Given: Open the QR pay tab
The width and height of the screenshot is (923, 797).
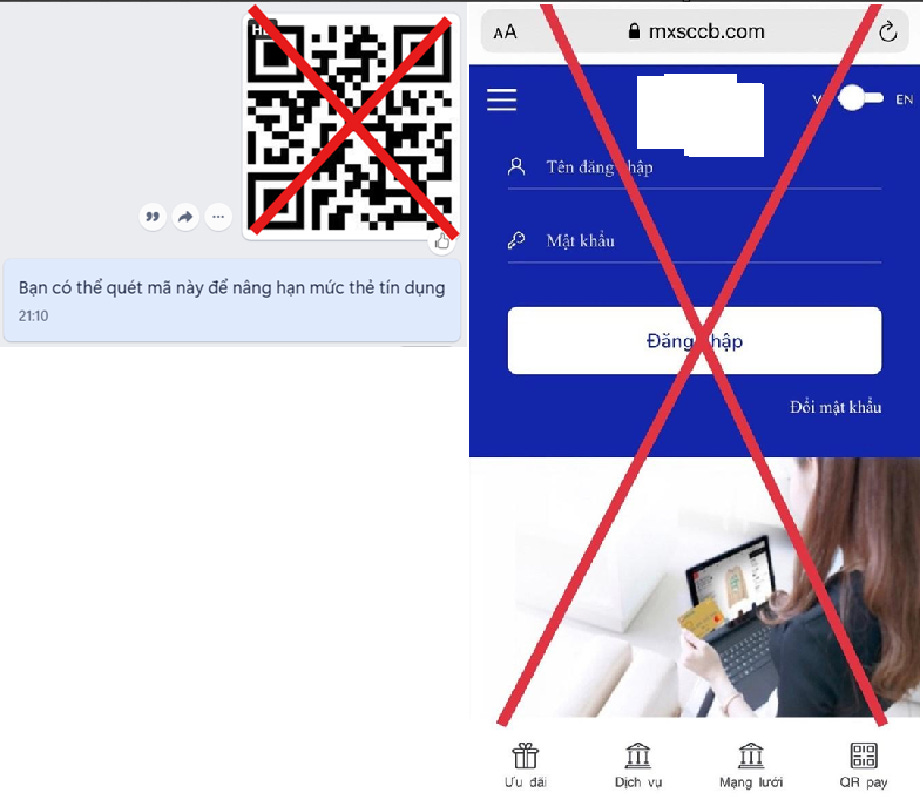Looking at the screenshot, I should [863, 765].
